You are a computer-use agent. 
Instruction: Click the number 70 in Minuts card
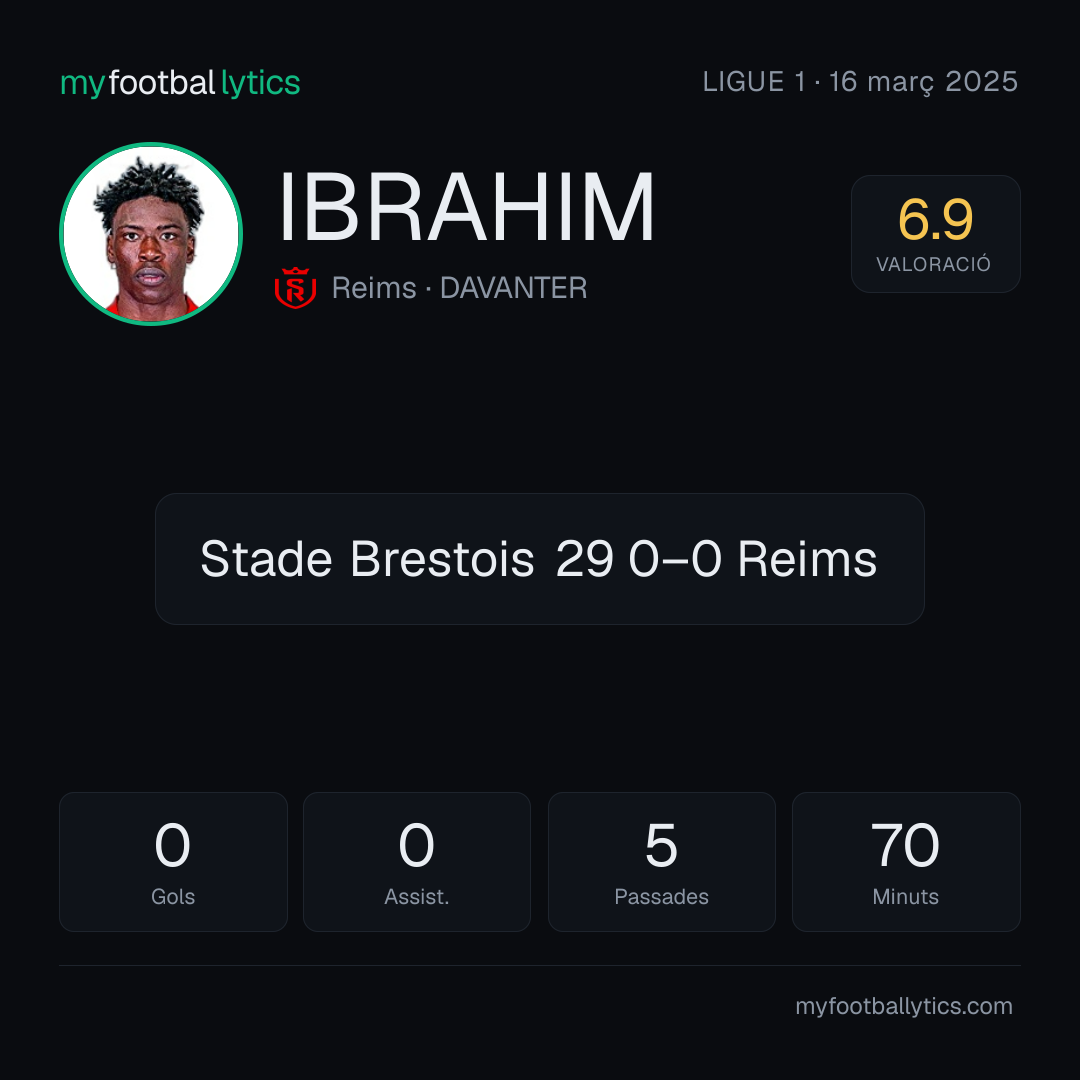(905, 845)
